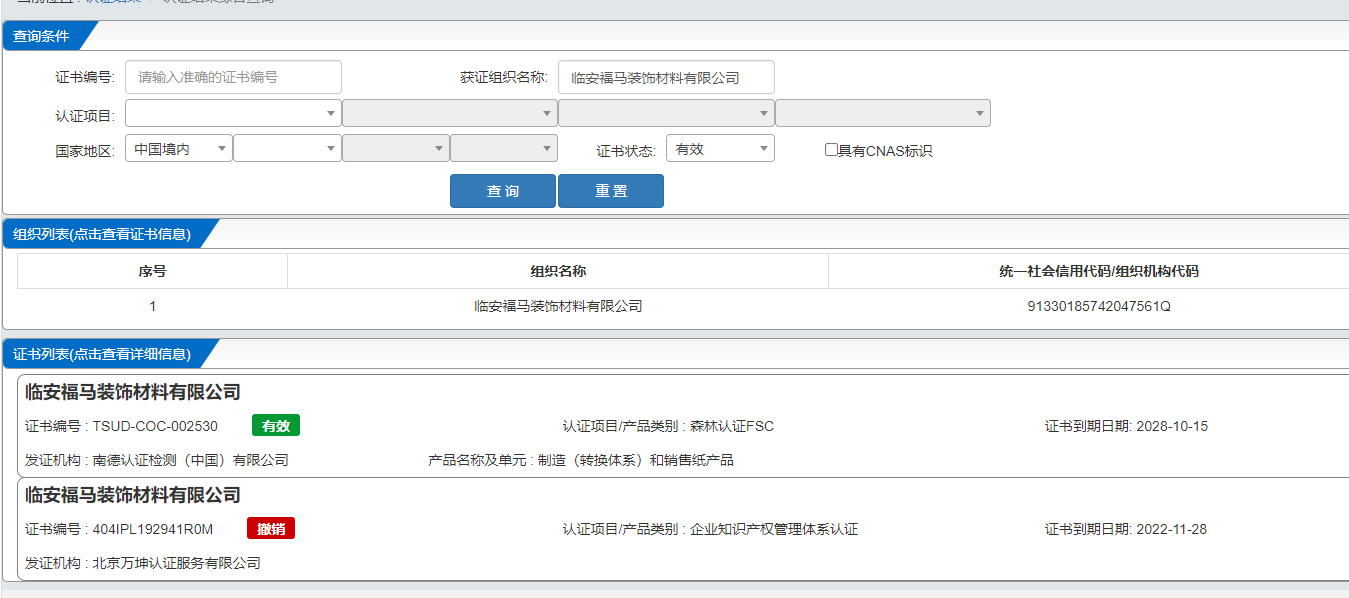Click the 企业知识产权管理体系认证 text
The image size is (1349, 598).
tap(774, 529)
